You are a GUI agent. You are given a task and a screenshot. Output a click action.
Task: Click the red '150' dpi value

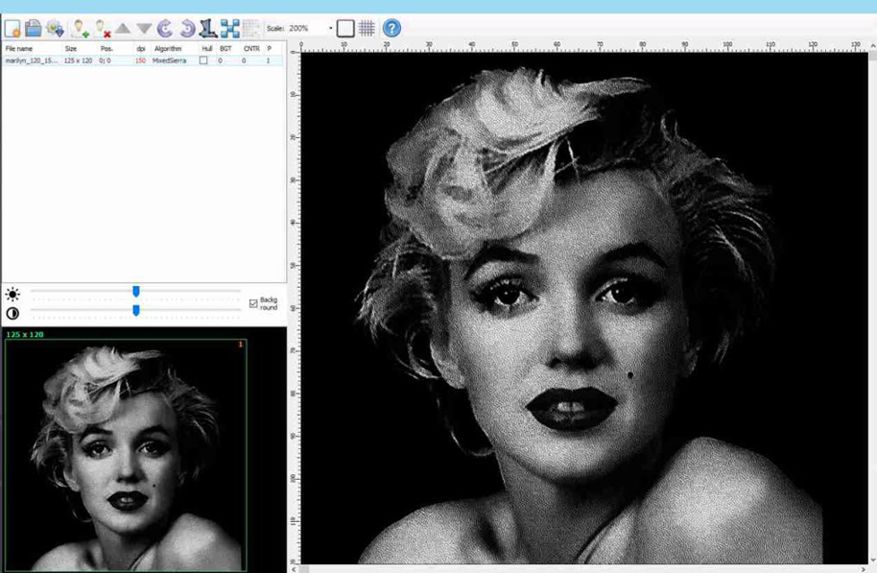140,60
